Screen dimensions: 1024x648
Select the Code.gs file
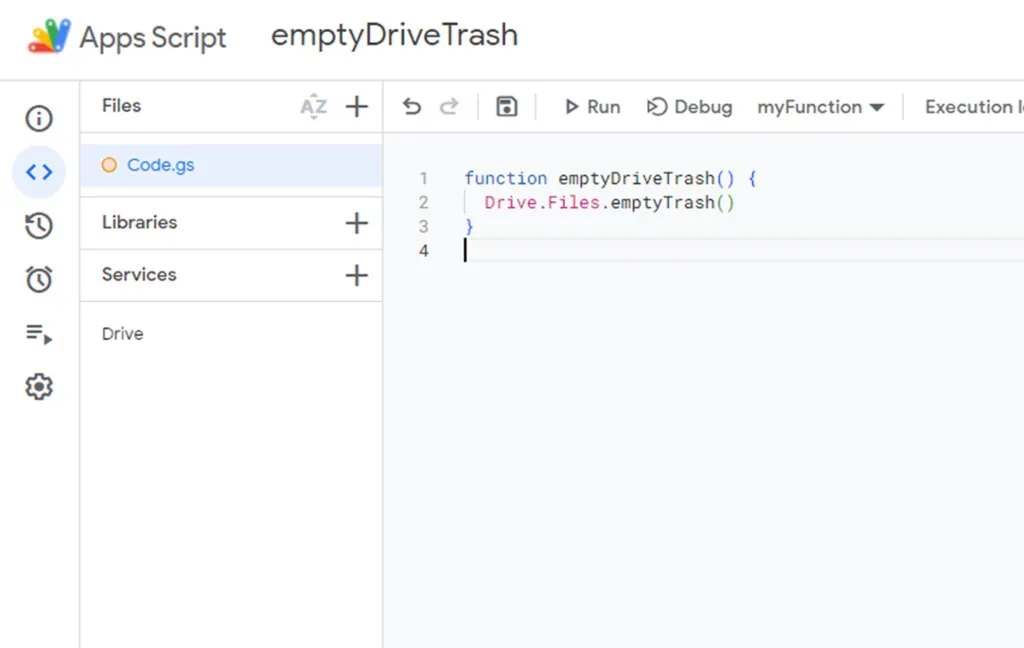click(231, 165)
